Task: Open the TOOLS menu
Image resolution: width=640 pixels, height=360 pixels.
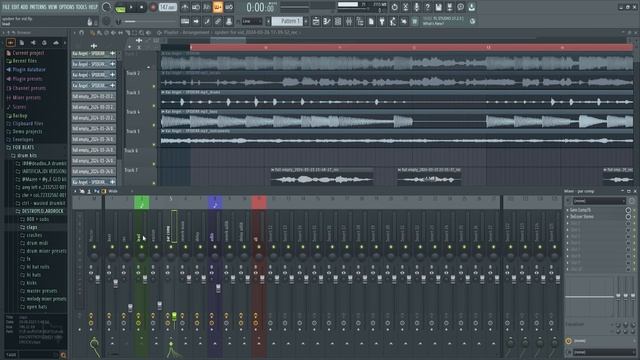Action: point(82,7)
